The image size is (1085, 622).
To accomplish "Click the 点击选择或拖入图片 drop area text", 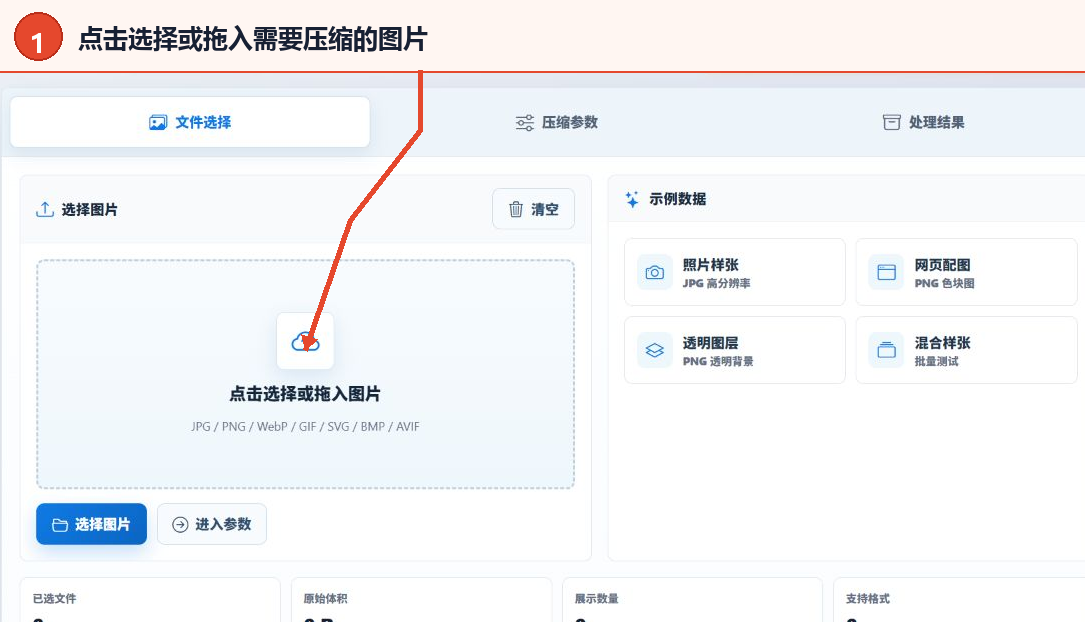I will (305, 394).
